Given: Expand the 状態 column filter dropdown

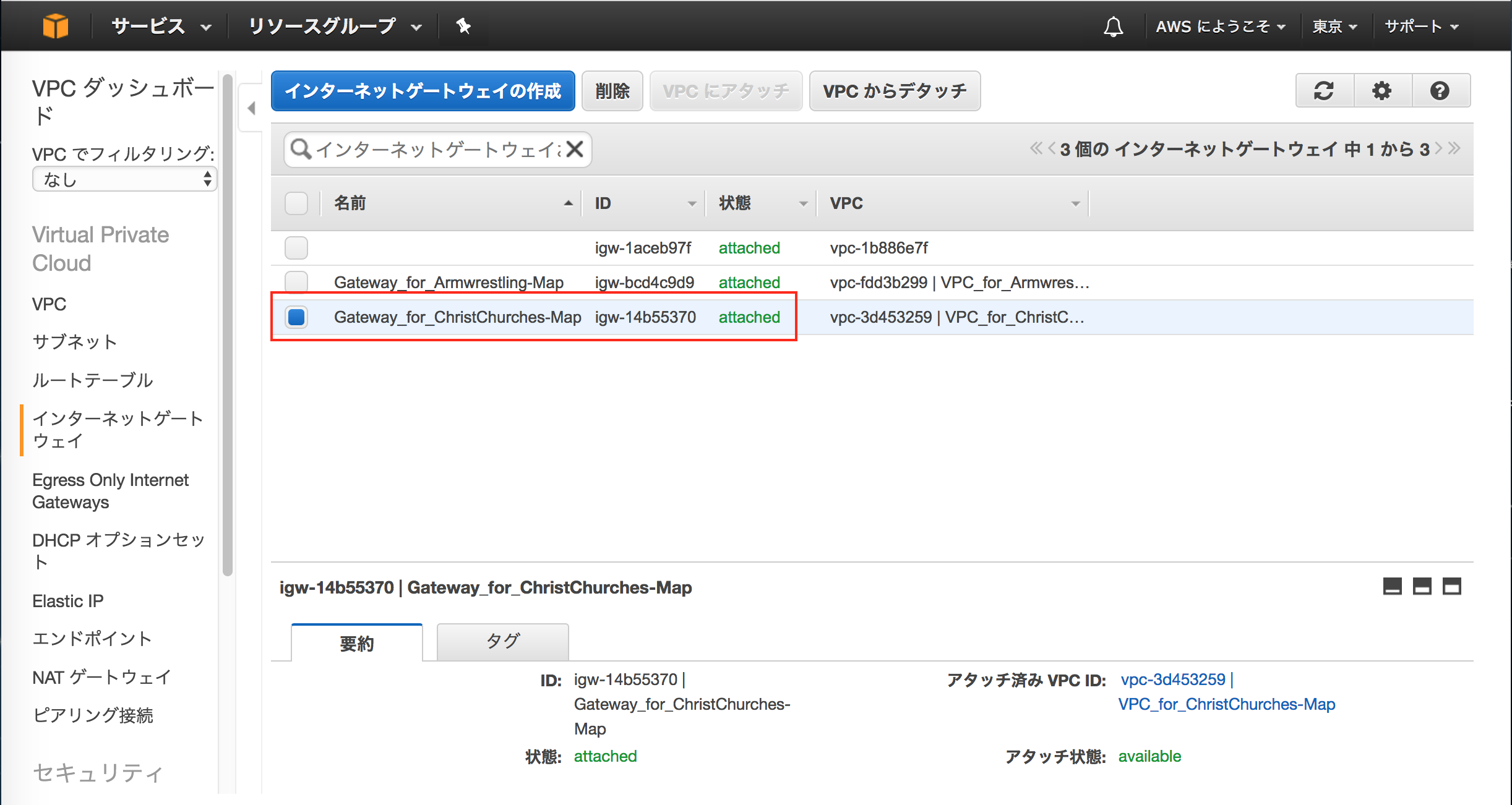Looking at the screenshot, I should click(805, 204).
